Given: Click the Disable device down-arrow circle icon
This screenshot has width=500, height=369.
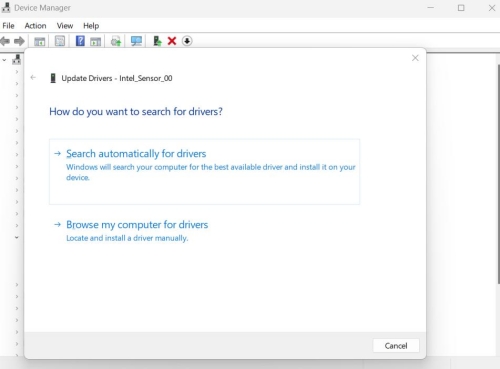Looking at the screenshot, I should pyautogui.click(x=187, y=41).
